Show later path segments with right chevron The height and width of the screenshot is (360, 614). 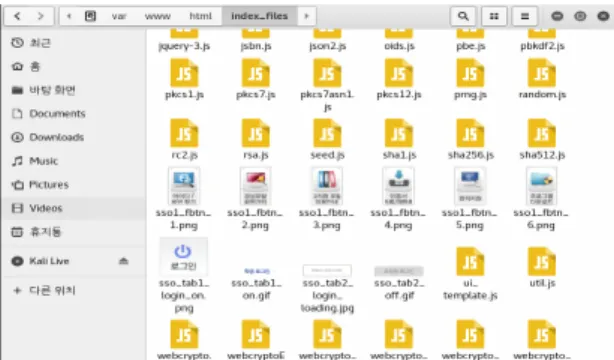pyautogui.click(x=307, y=16)
